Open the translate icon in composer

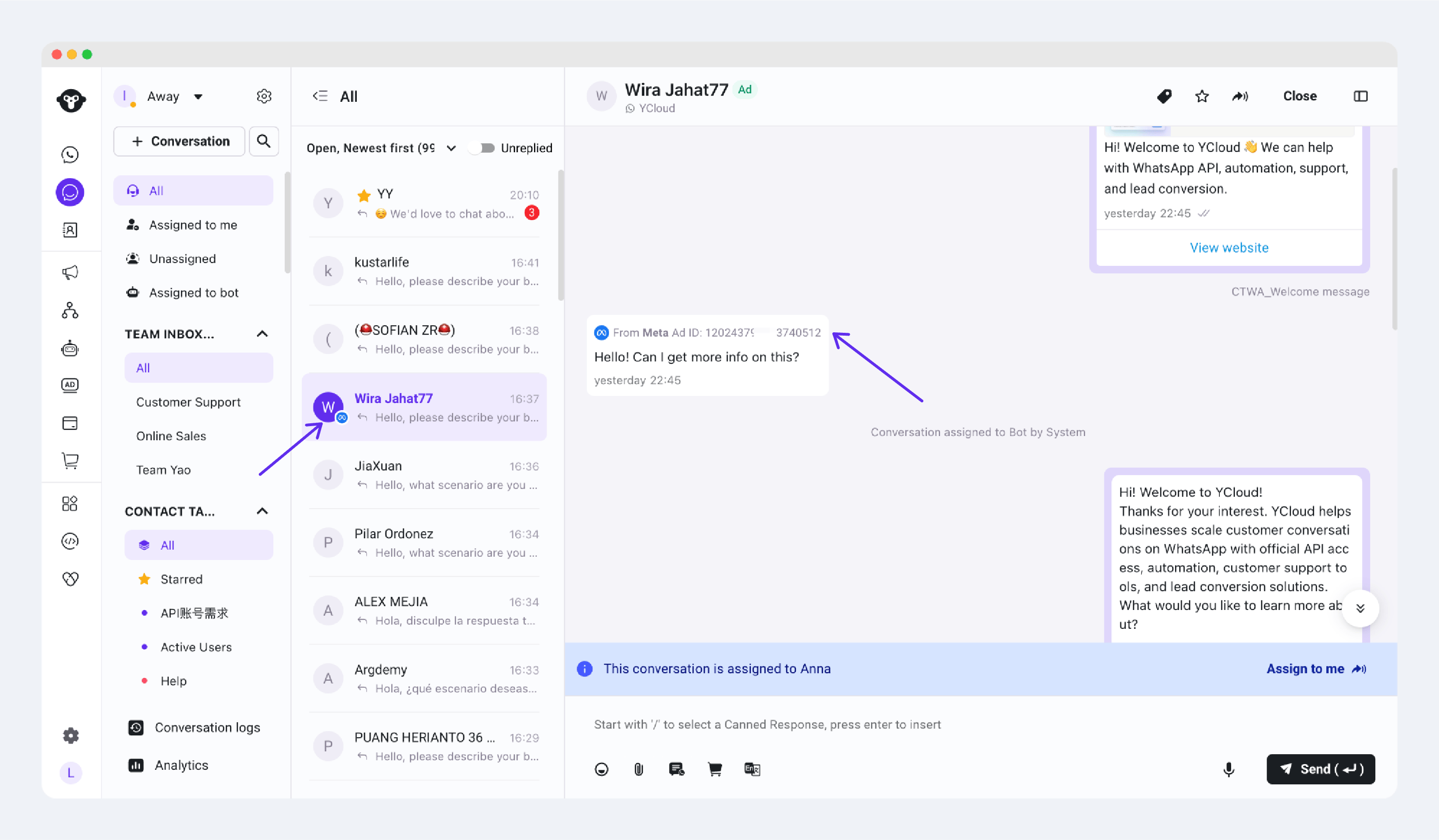point(752,769)
